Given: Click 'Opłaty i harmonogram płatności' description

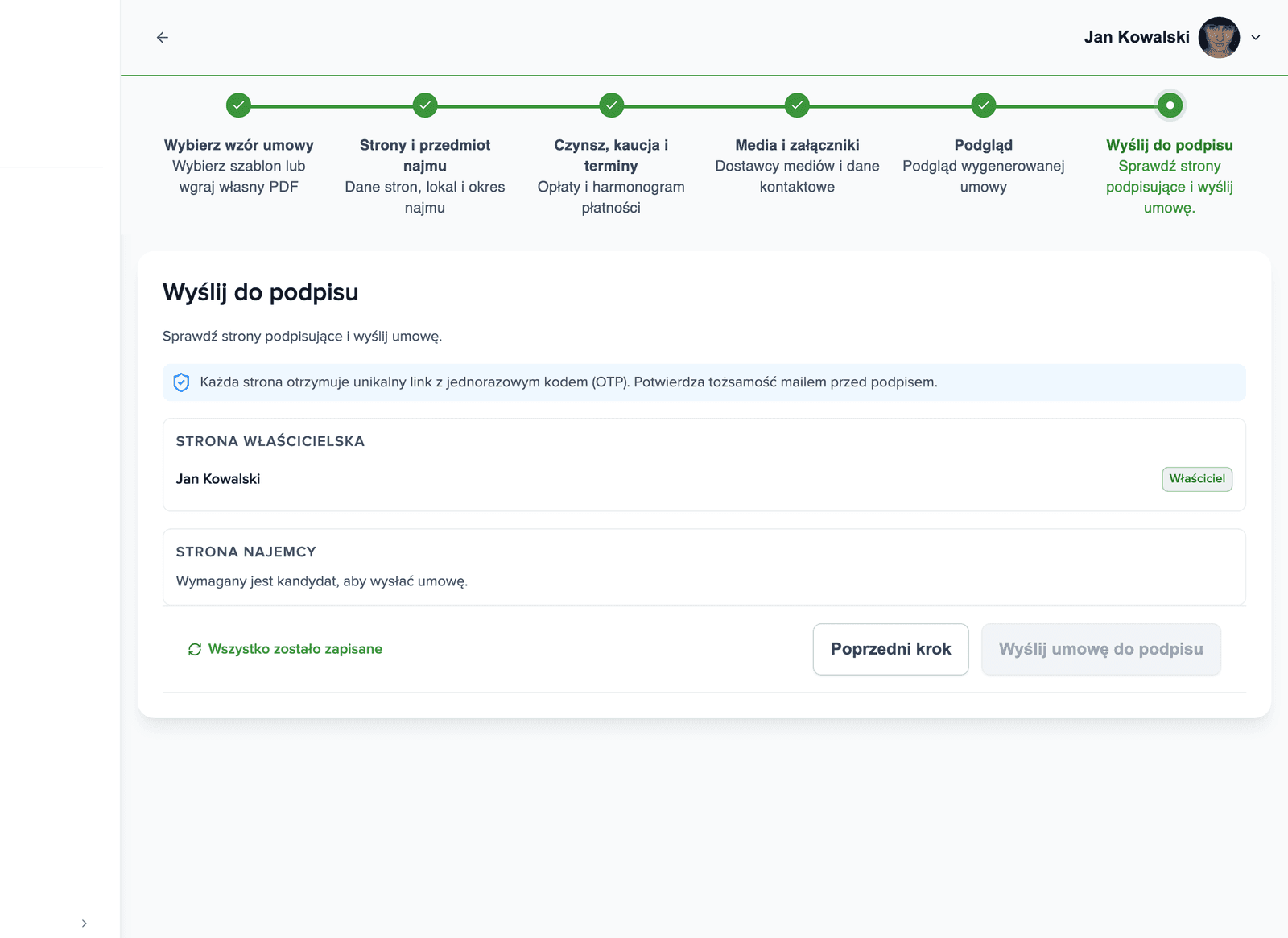Looking at the screenshot, I should 611,197.
